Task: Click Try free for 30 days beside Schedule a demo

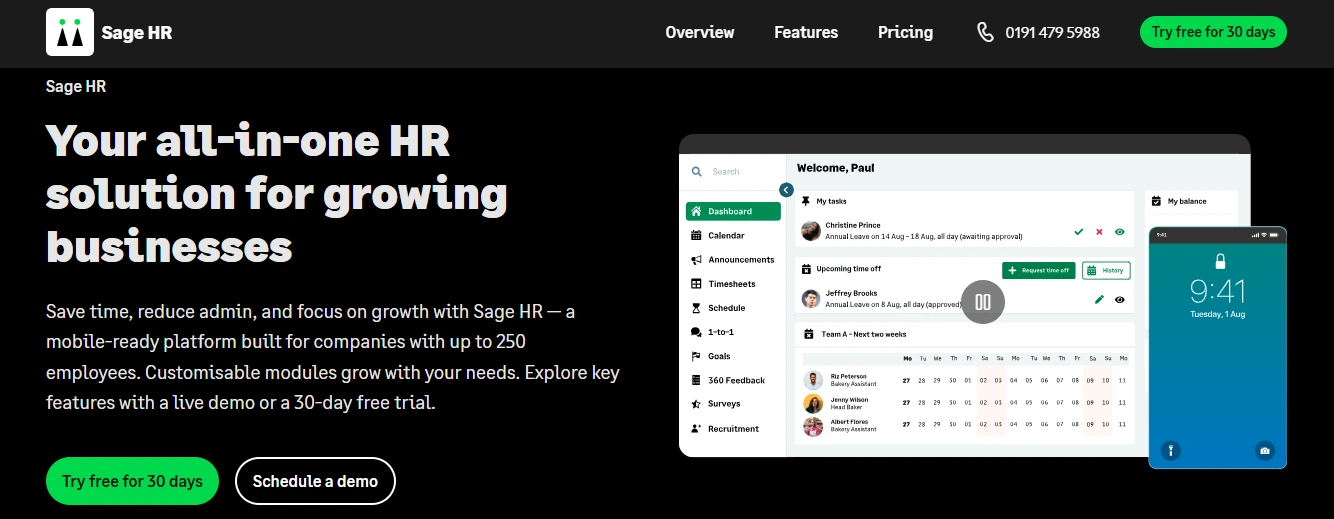Action: 132,481
